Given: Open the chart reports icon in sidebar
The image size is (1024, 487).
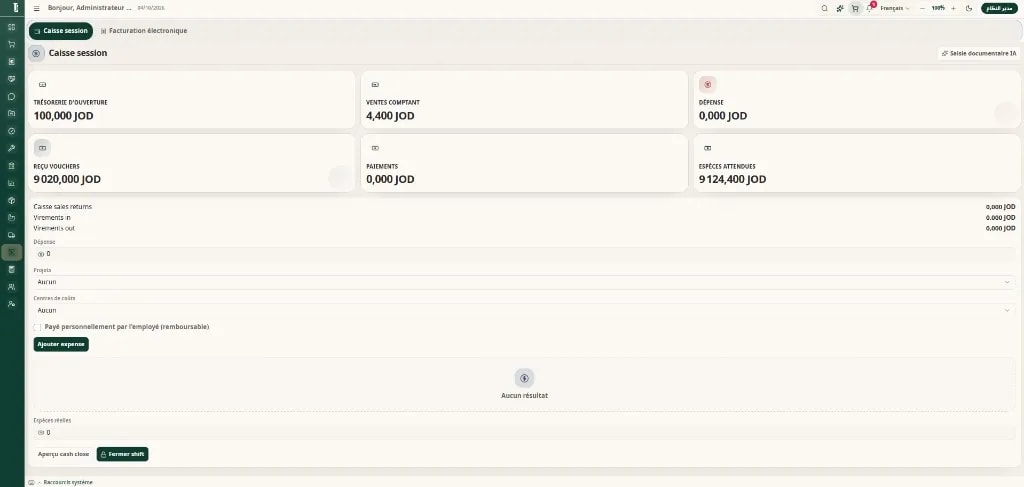Looking at the screenshot, I should [11, 183].
